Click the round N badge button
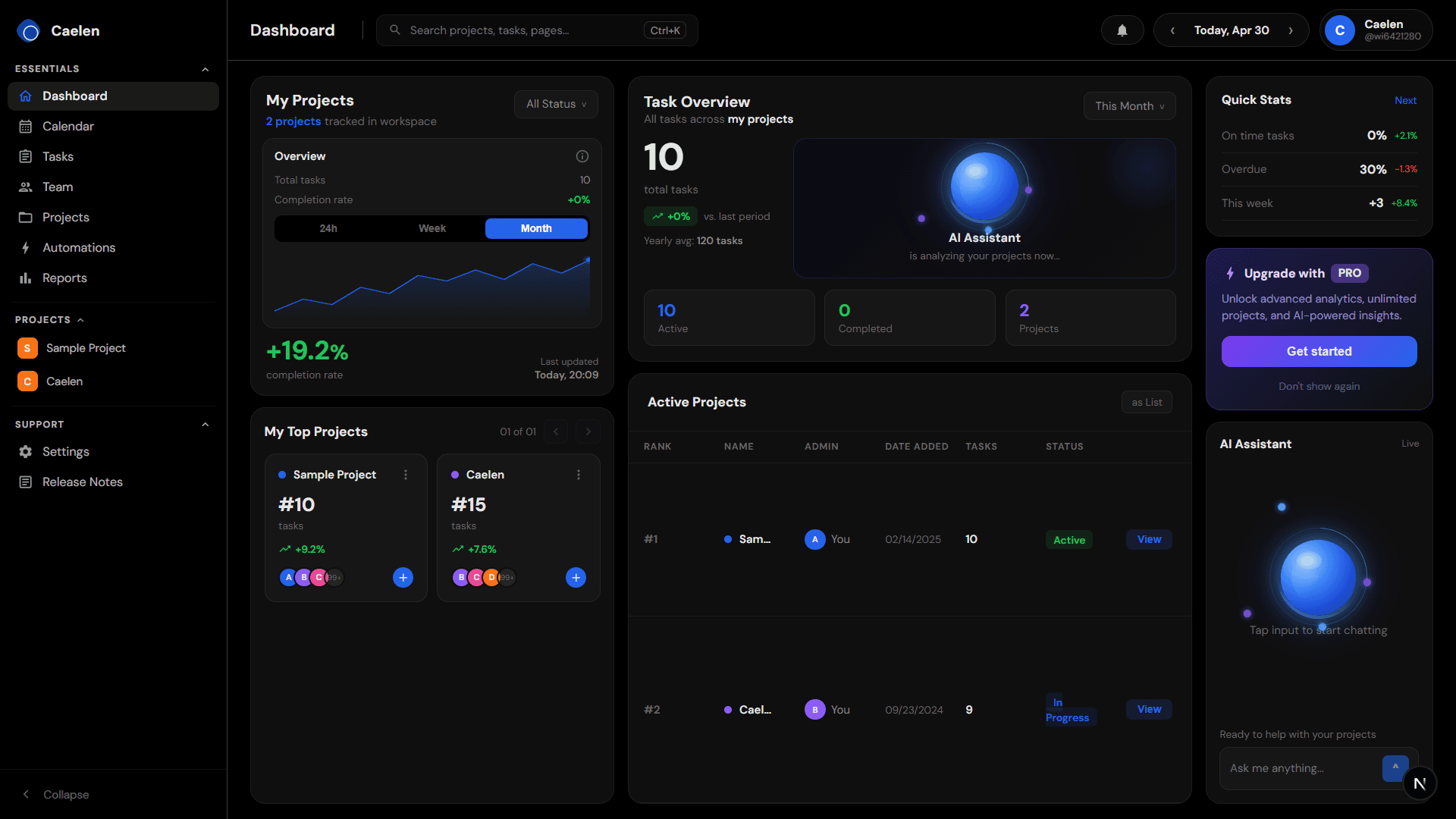Screen dimensions: 1456x819 click(x=1420, y=783)
